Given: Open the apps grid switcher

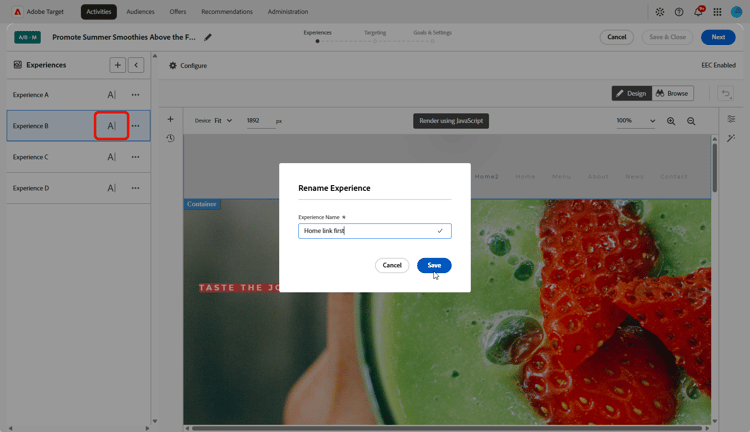Looking at the screenshot, I should pos(717,12).
